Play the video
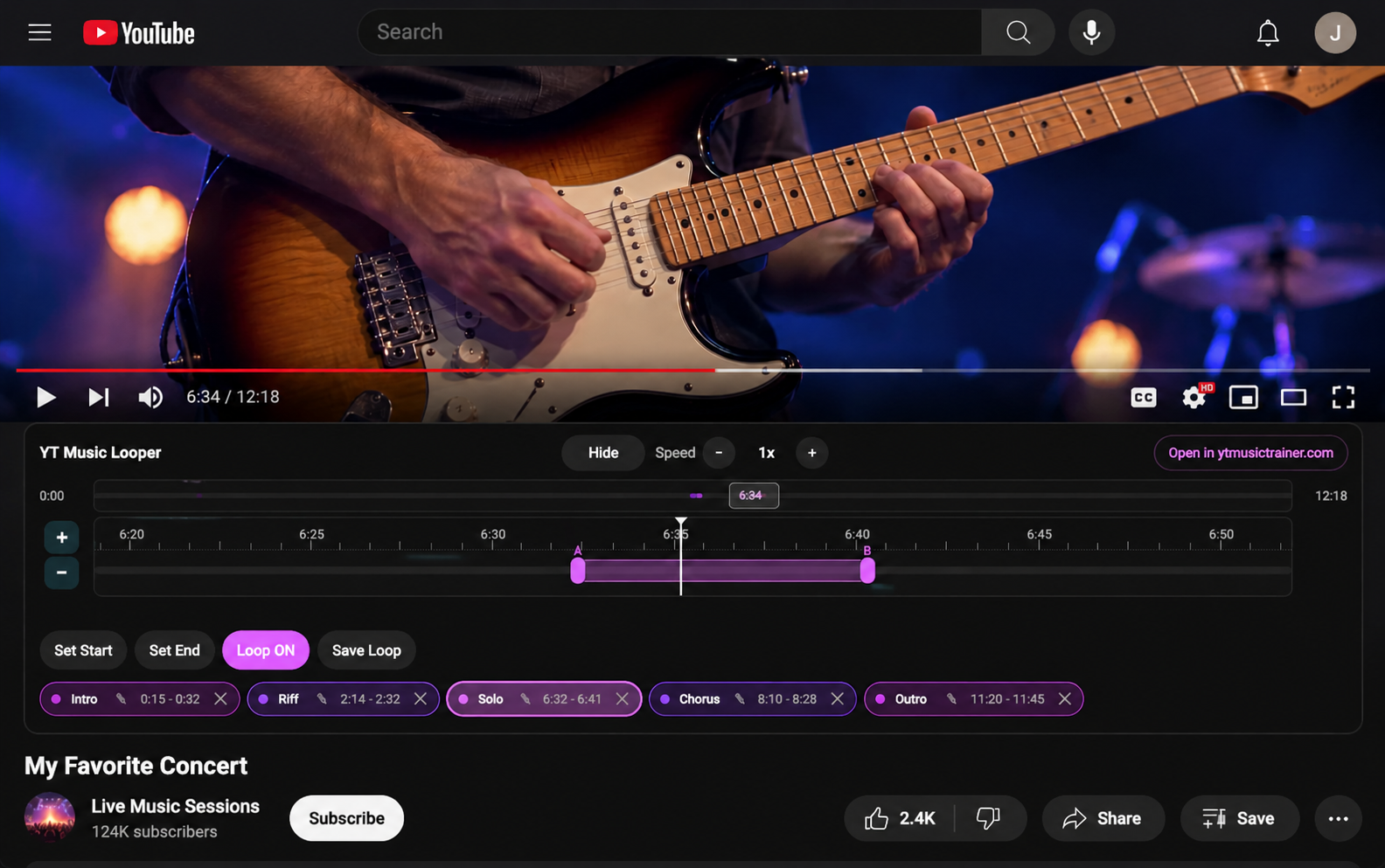The height and width of the screenshot is (868, 1385). [x=45, y=398]
